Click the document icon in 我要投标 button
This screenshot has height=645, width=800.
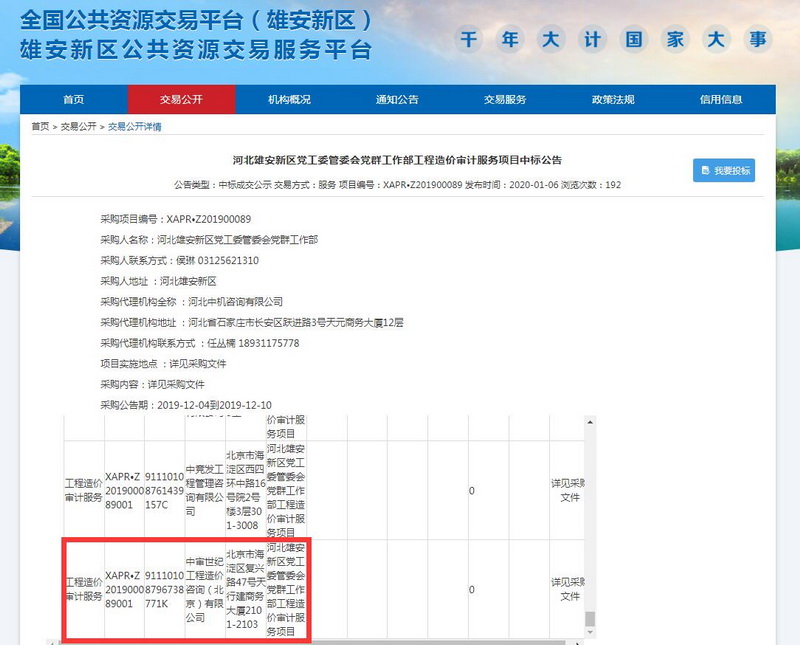point(706,170)
